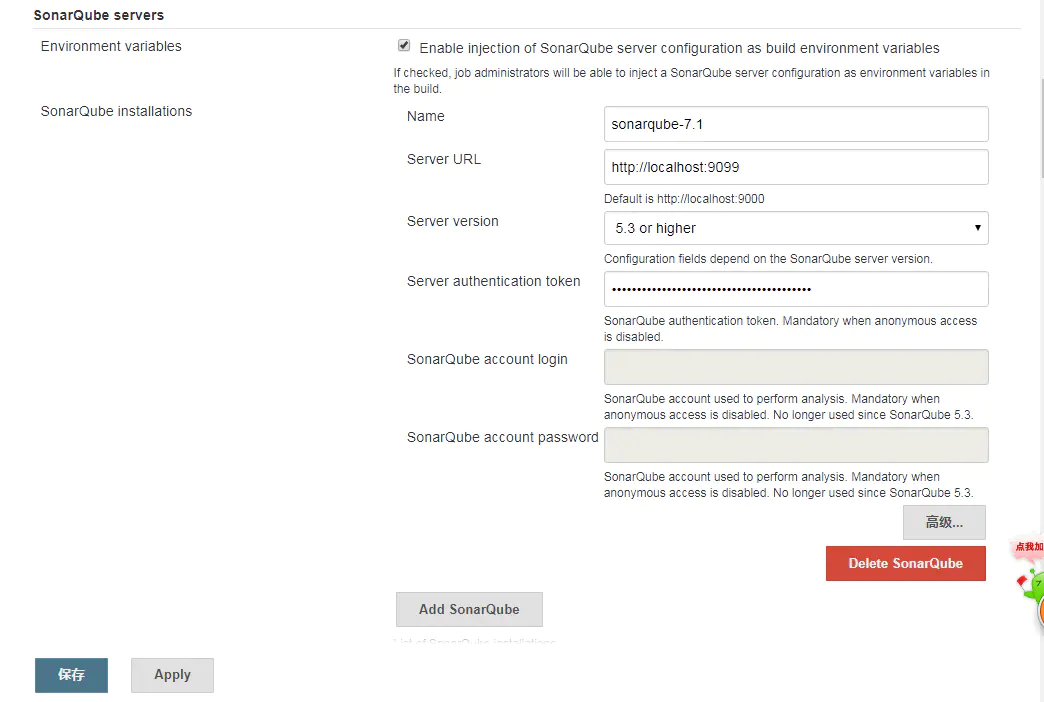This screenshot has height=702, width=1044.
Task: Click the SonarQube account password label
Action: (502, 437)
